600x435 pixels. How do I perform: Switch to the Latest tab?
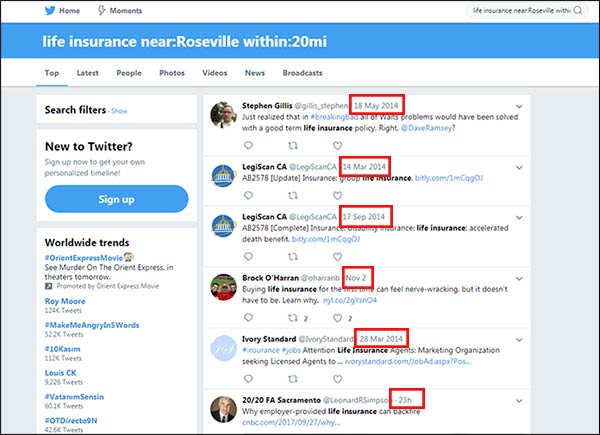coord(88,73)
